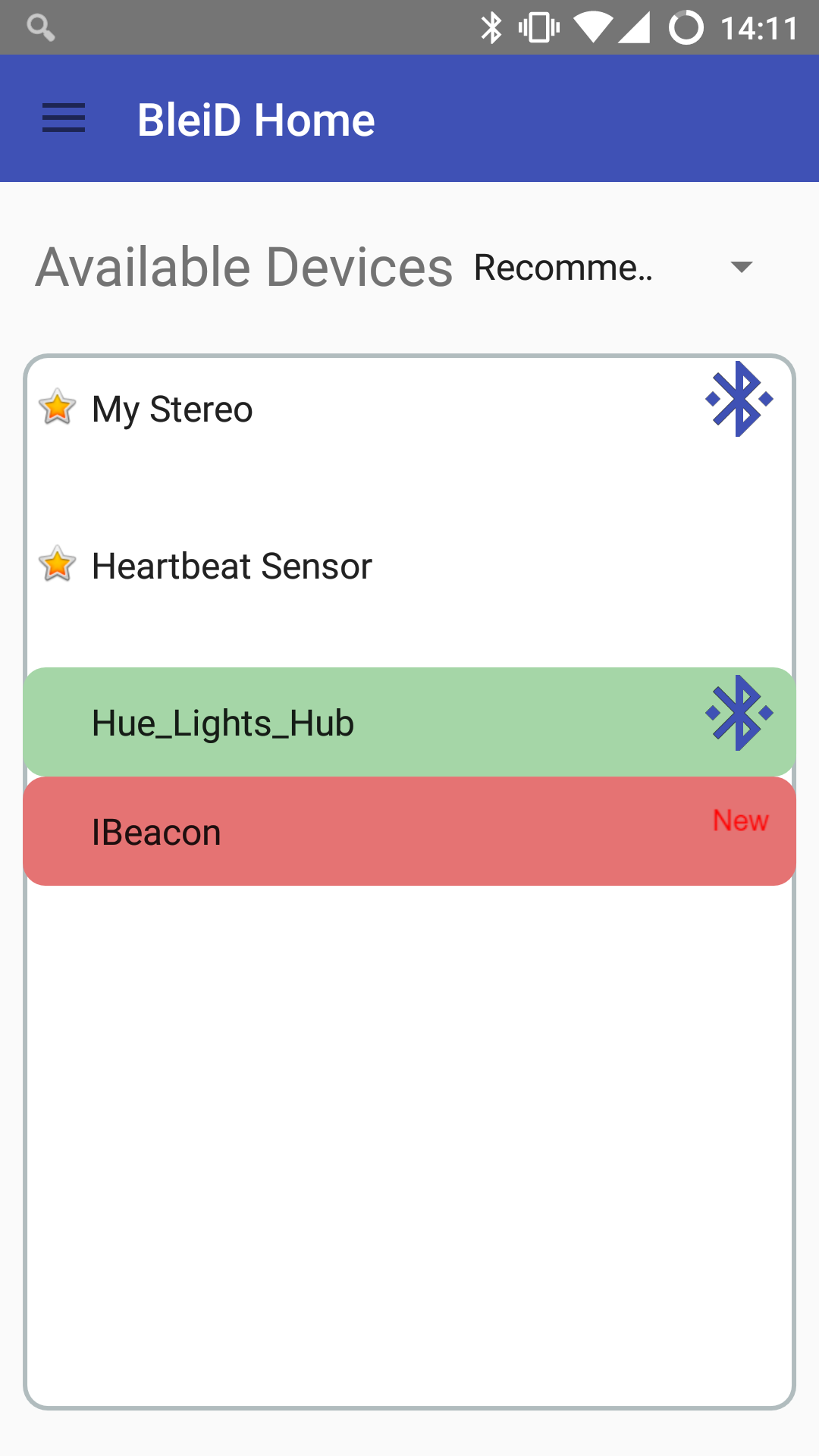Image resolution: width=819 pixels, height=1456 pixels.
Task: Tap the Available Devices heading
Action: click(x=244, y=268)
